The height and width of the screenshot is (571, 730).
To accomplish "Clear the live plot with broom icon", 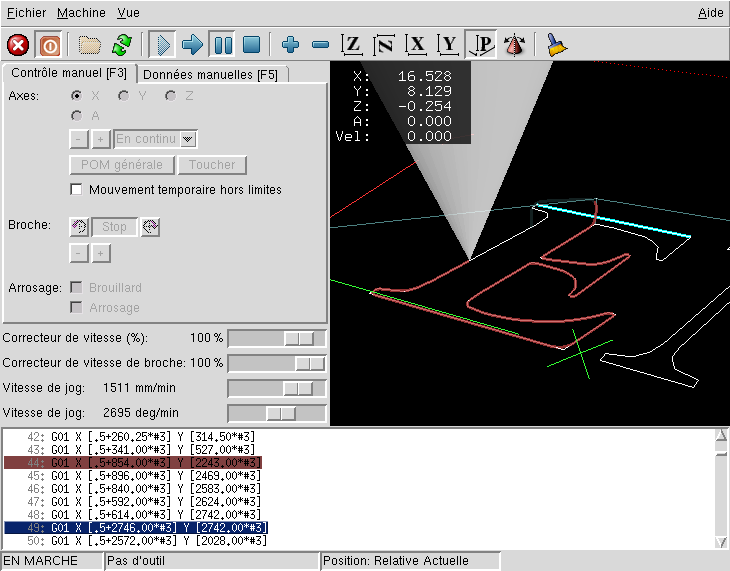I will point(556,45).
